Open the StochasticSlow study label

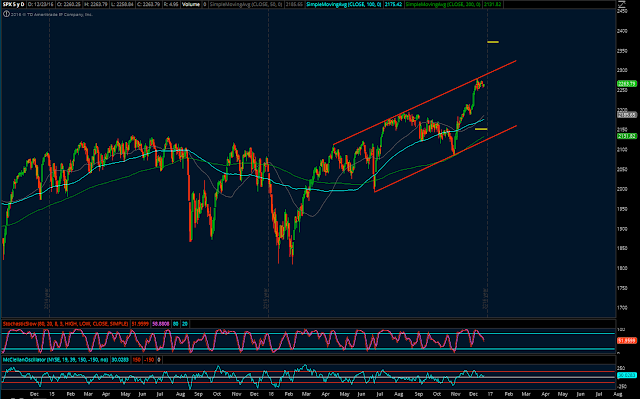click(x=65, y=324)
